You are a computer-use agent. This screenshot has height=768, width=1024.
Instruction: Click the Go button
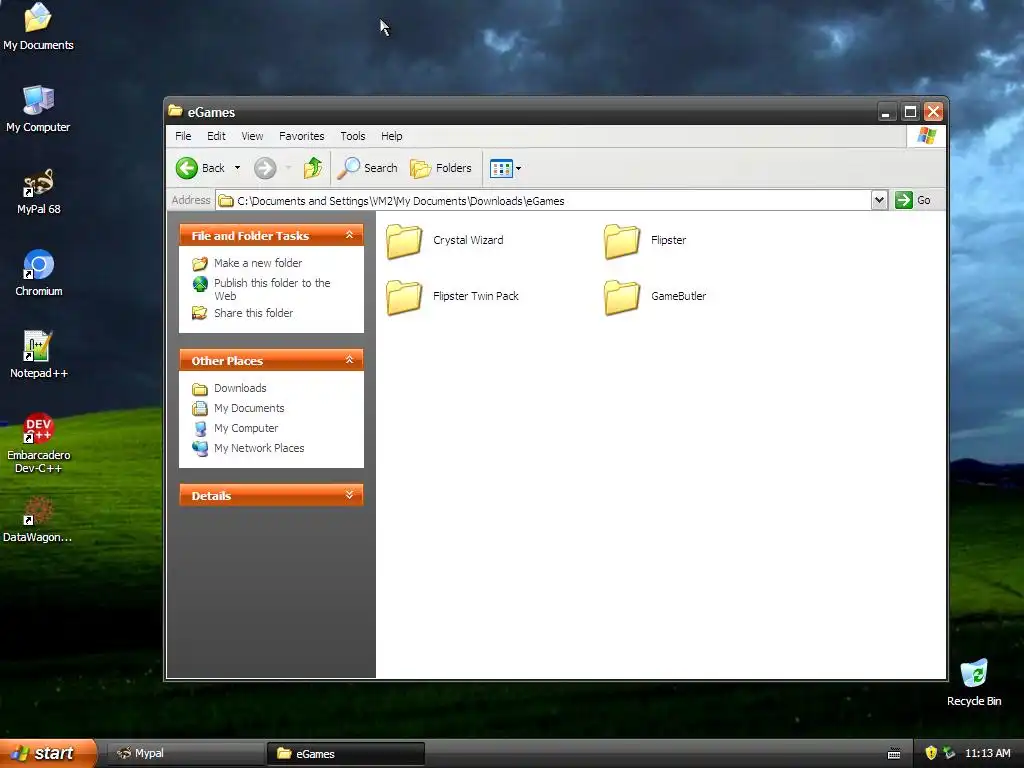click(913, 200)
